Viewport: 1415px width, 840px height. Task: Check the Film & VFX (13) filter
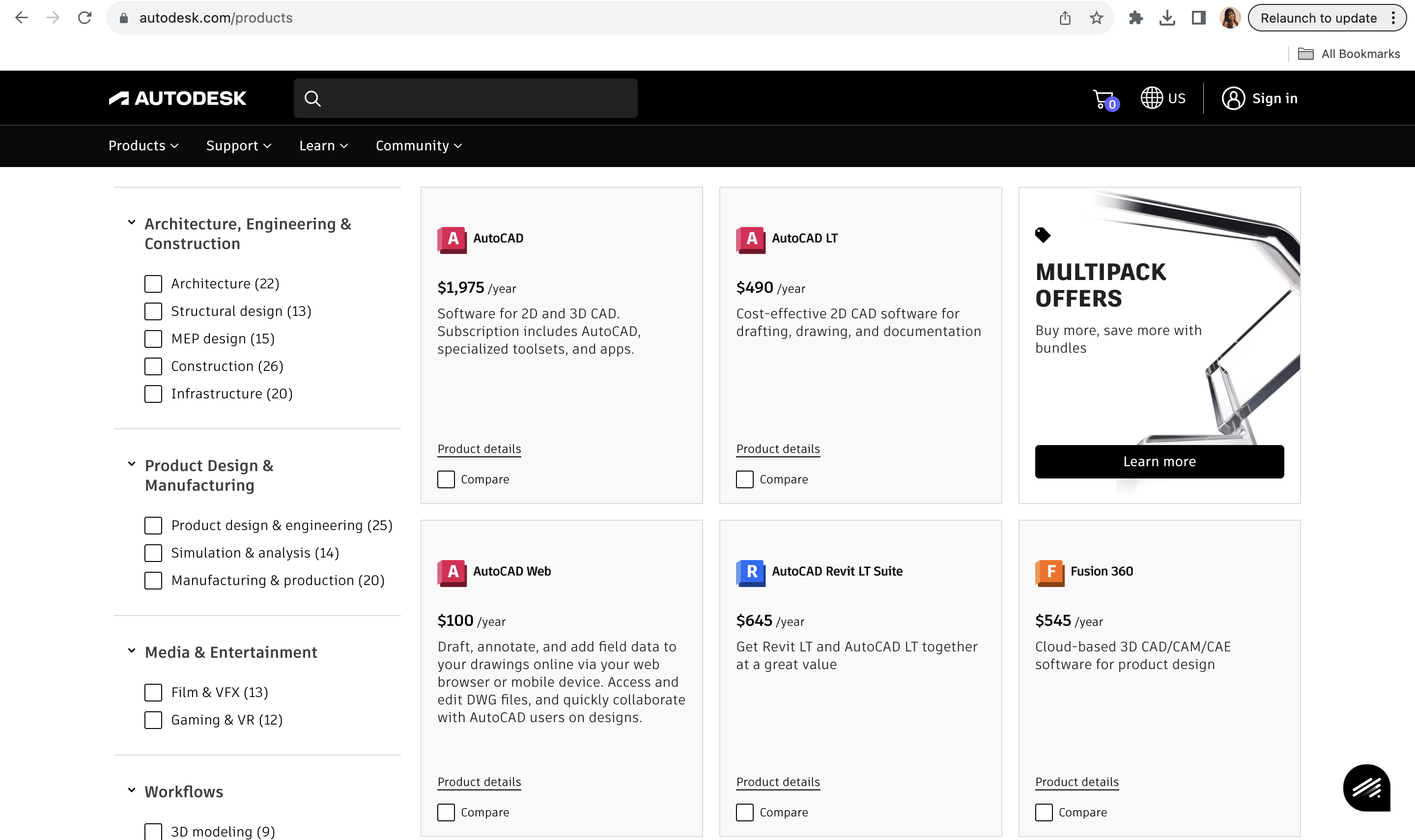153,692
